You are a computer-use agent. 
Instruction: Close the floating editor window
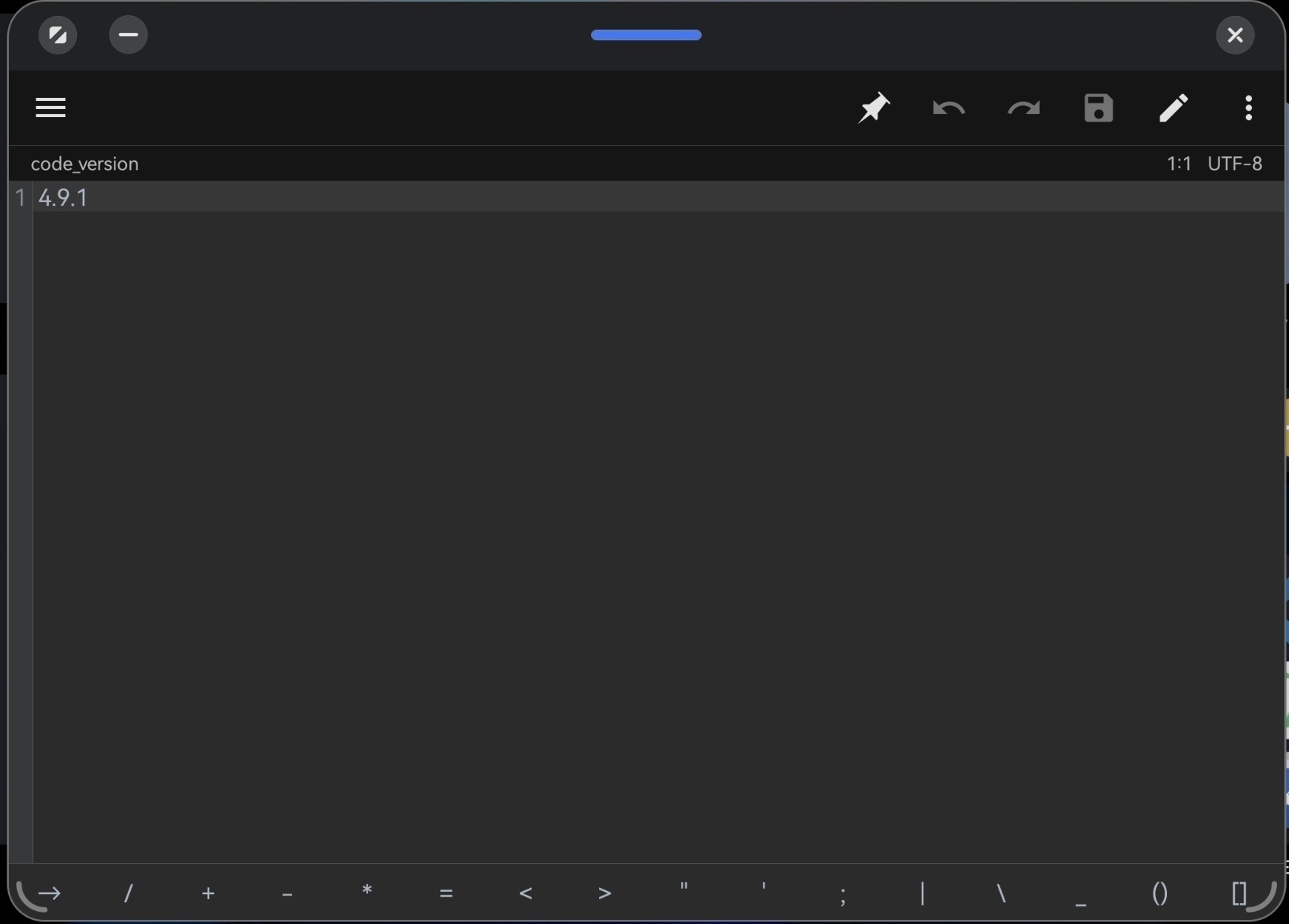coord(1235,34)
